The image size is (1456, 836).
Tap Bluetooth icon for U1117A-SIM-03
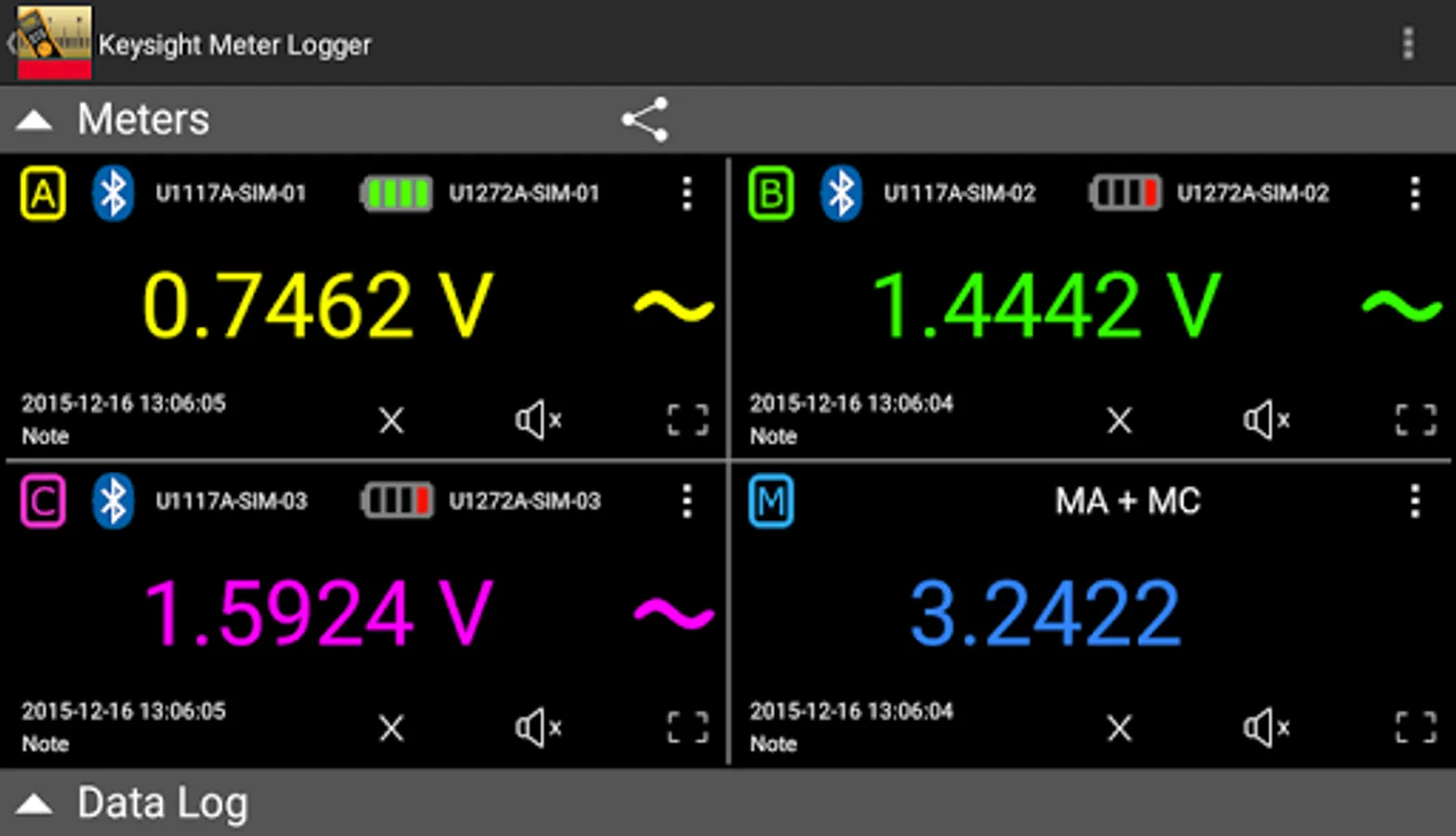113,501
